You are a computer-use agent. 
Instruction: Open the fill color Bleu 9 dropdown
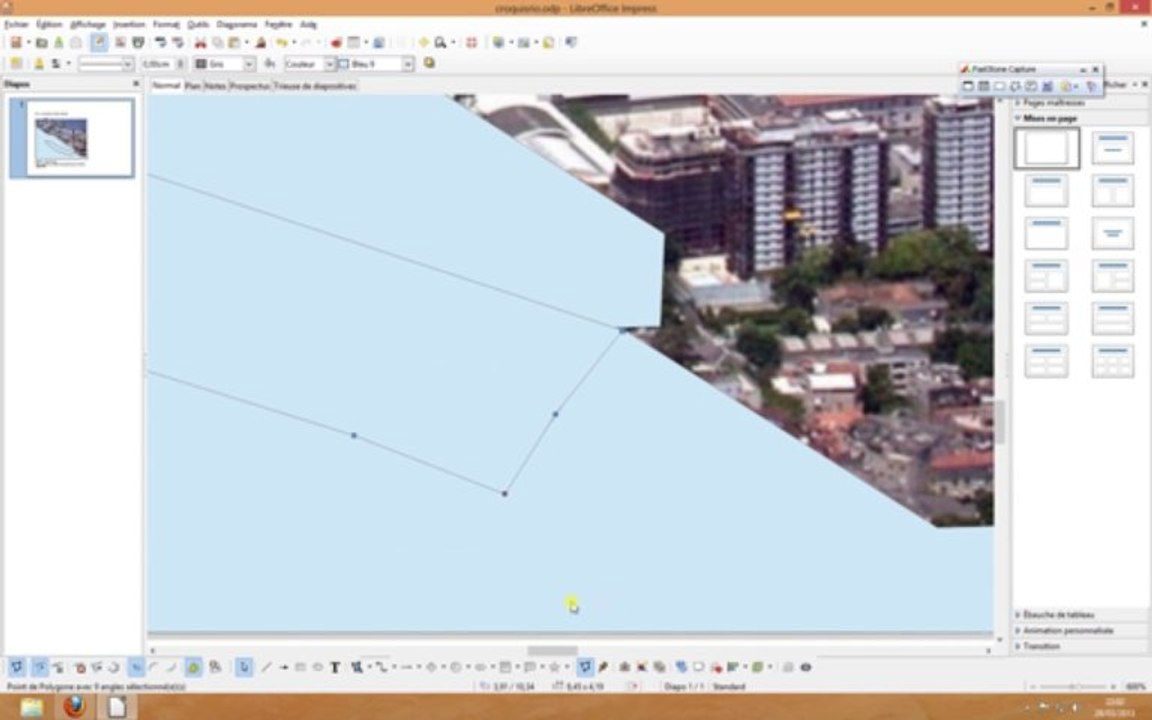tap(408, 64)
